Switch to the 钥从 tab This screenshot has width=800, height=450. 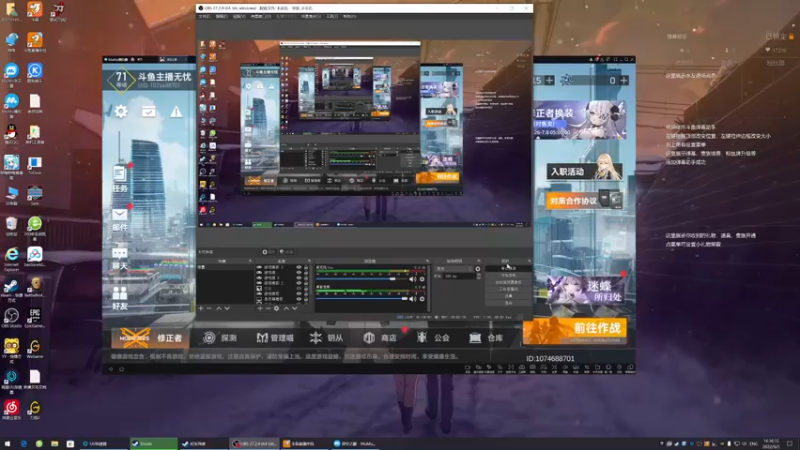coord(327,338)
